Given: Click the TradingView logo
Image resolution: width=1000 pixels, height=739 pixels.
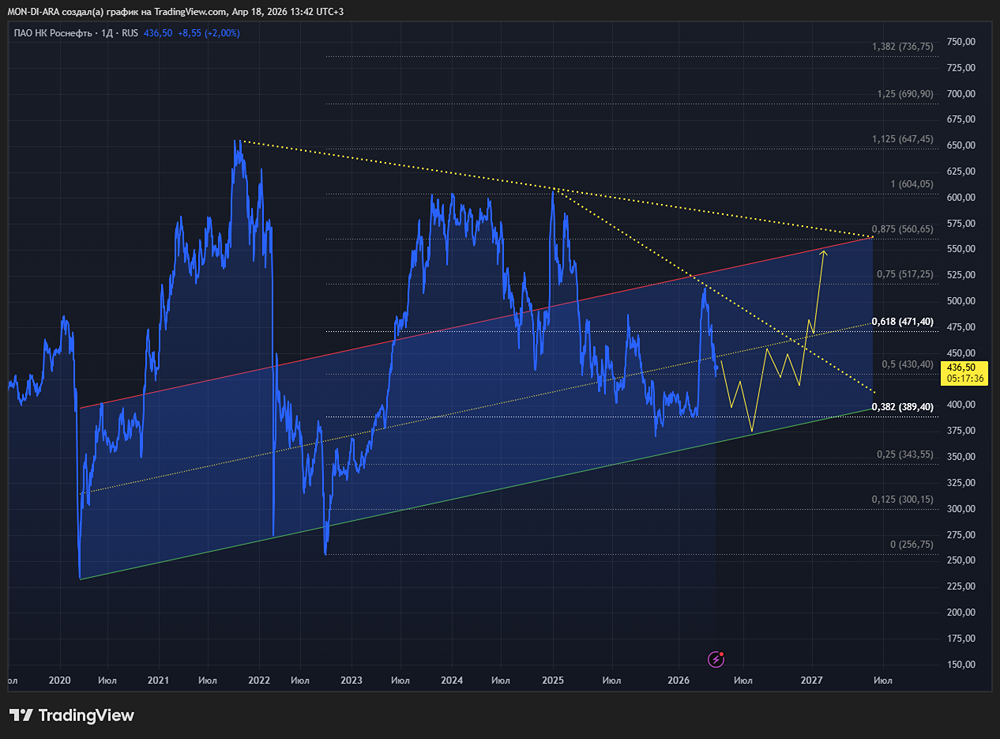Looking at the screenshot, I should pyautogui.click(x=72, y=715).
